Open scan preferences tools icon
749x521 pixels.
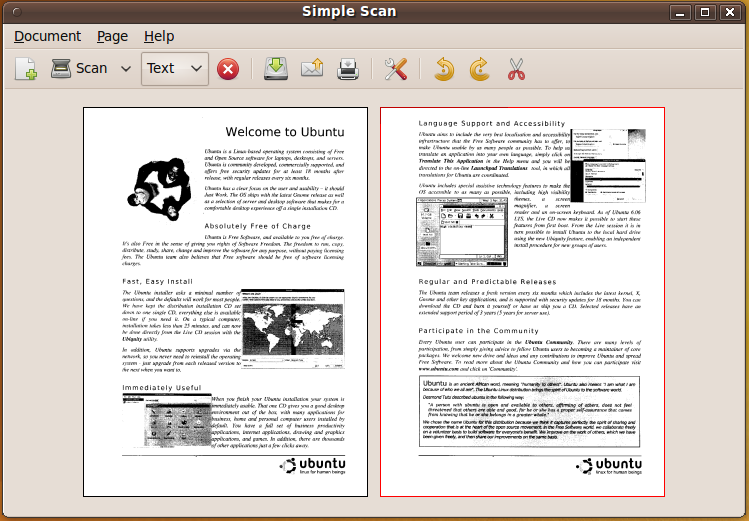pos(396,69)
